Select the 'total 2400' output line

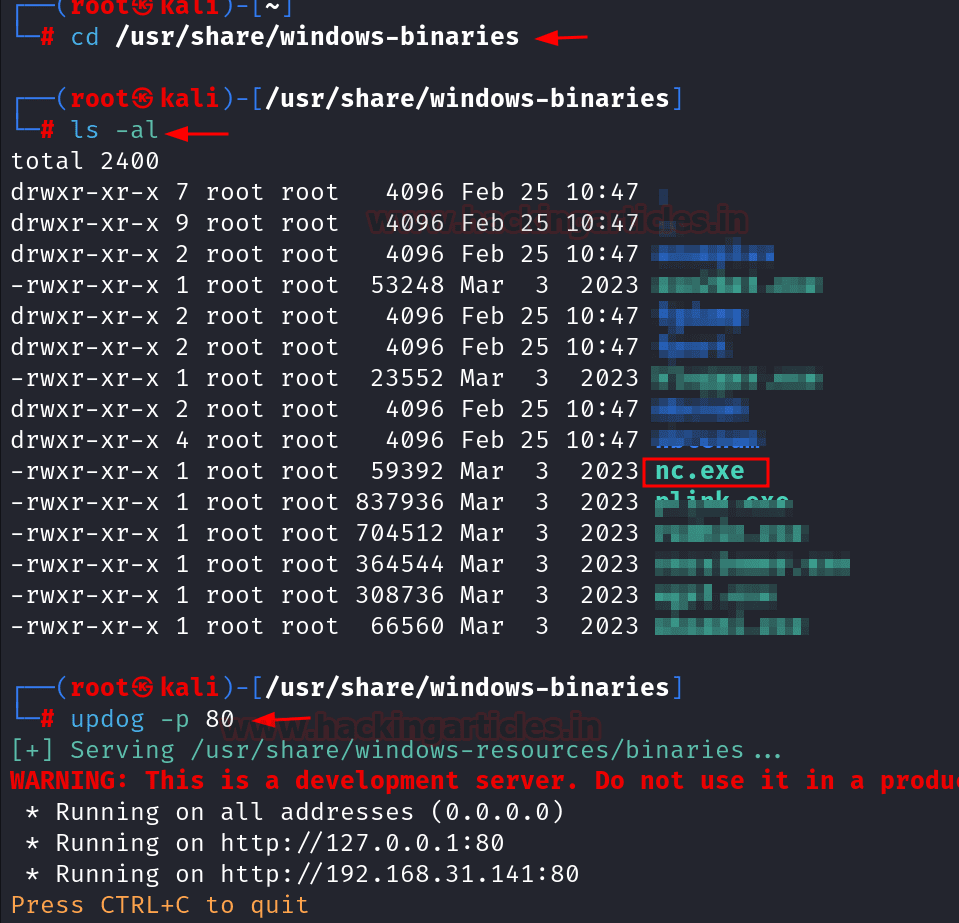point(85,161)
